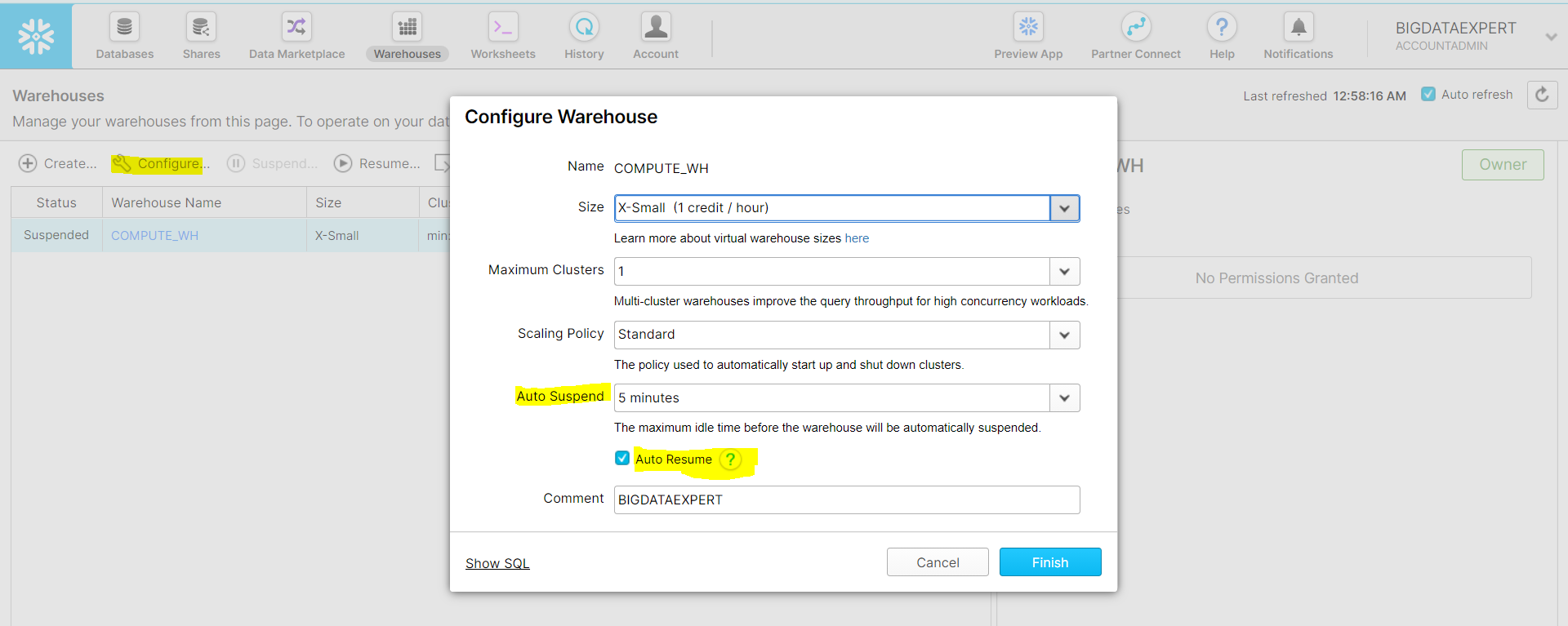
Task: Switch to Worksheets
Action: click(502, 36)
